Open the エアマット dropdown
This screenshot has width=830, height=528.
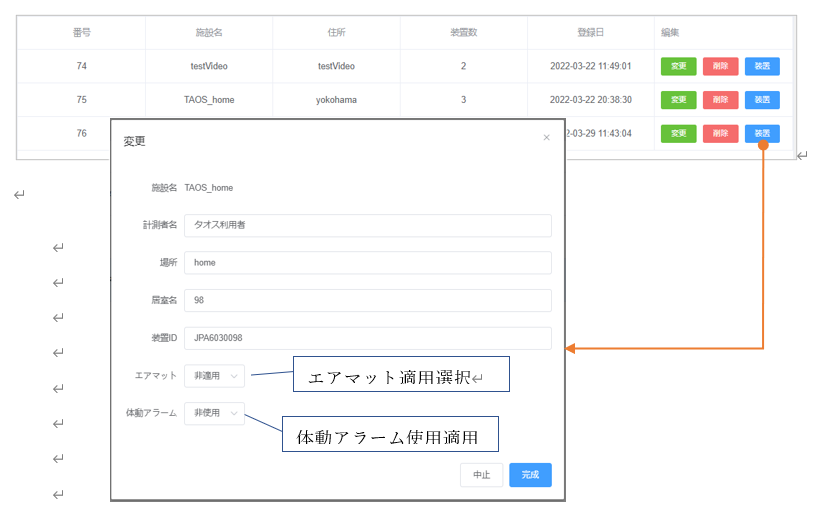(214, 376)
